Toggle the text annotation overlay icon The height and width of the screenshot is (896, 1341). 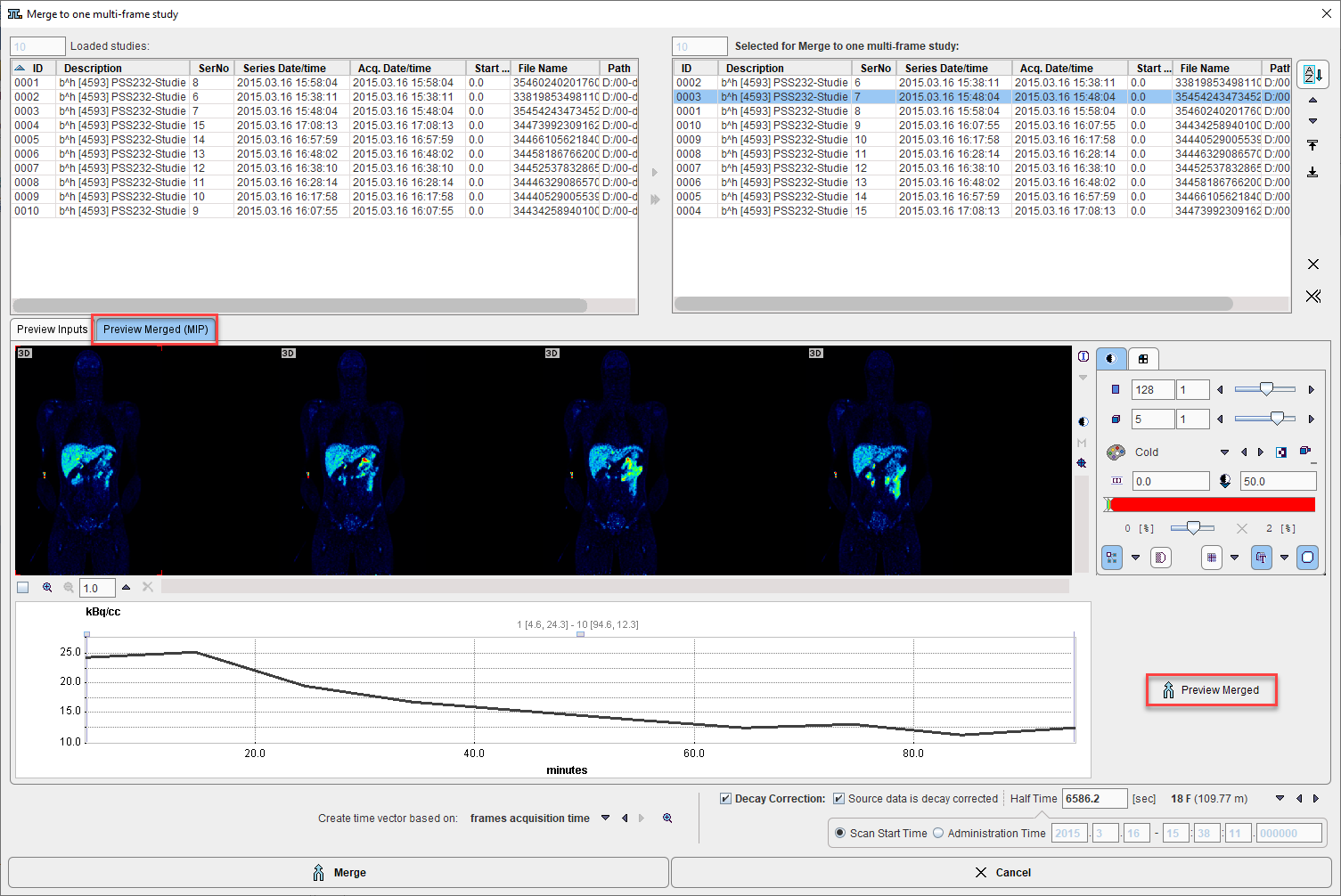[x=1261, y=558]
